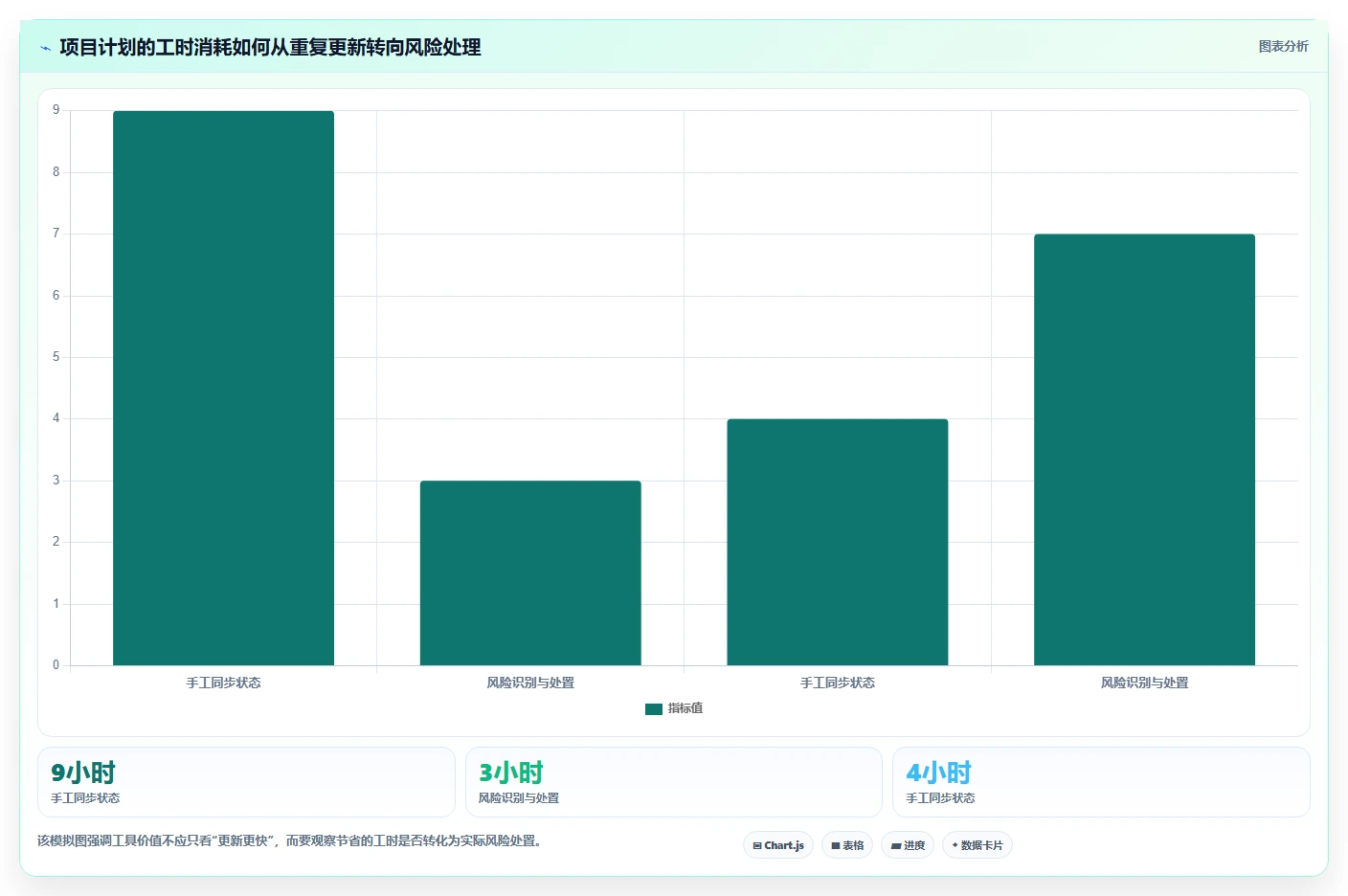1348x896 pixels.
Task: Select the bar with value 7
Action: [1144, 450]
